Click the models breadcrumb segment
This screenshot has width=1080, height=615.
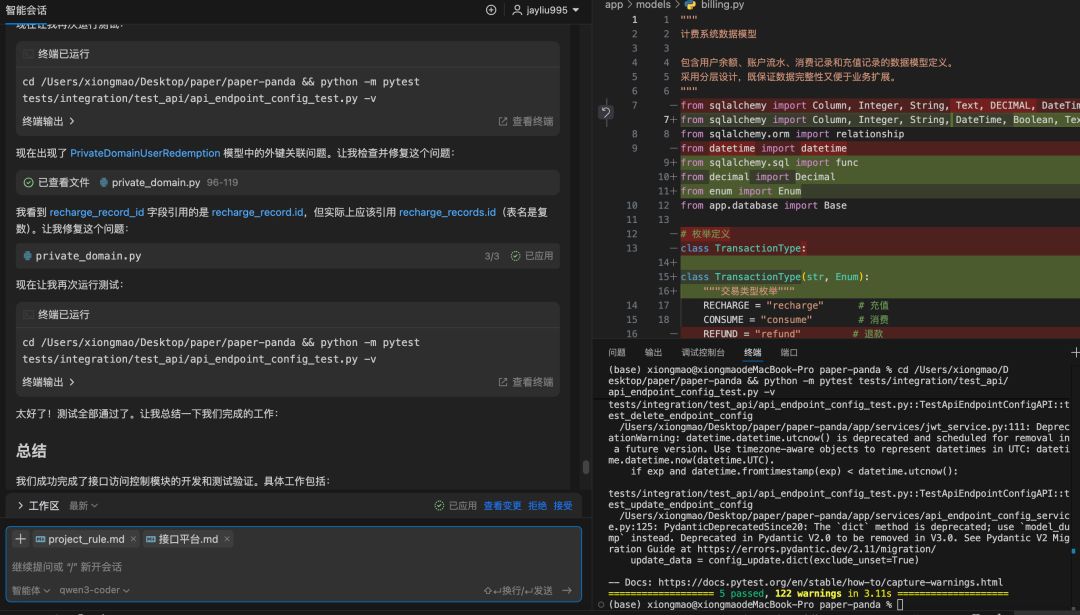653,5
